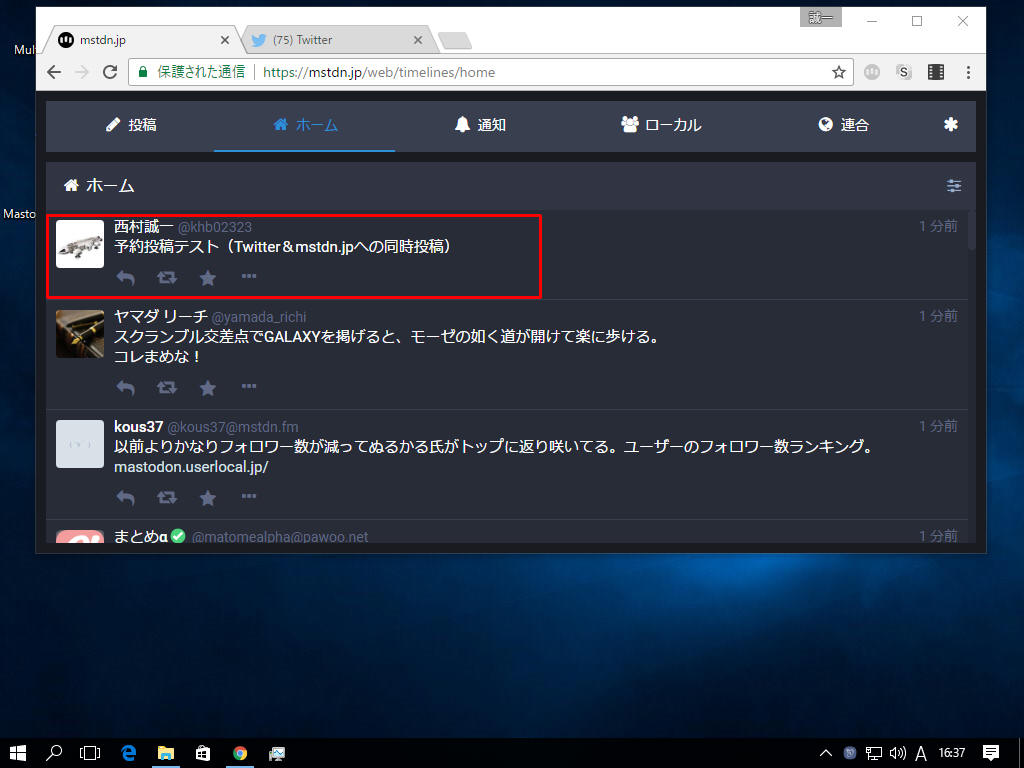Switch to the 通知 notifications tab

click(x=480, y=125)
